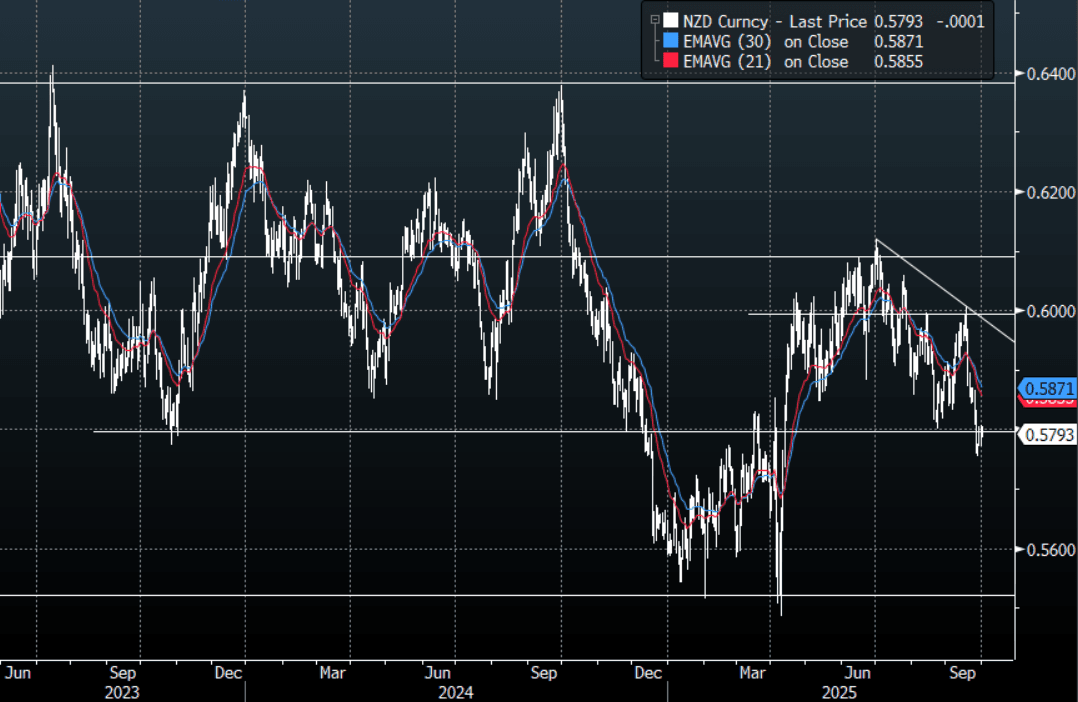Click the white NZD Curncy color swatch
This screenshot has width=1078, height=702.
pyautogui.click(x=669, y=20)
